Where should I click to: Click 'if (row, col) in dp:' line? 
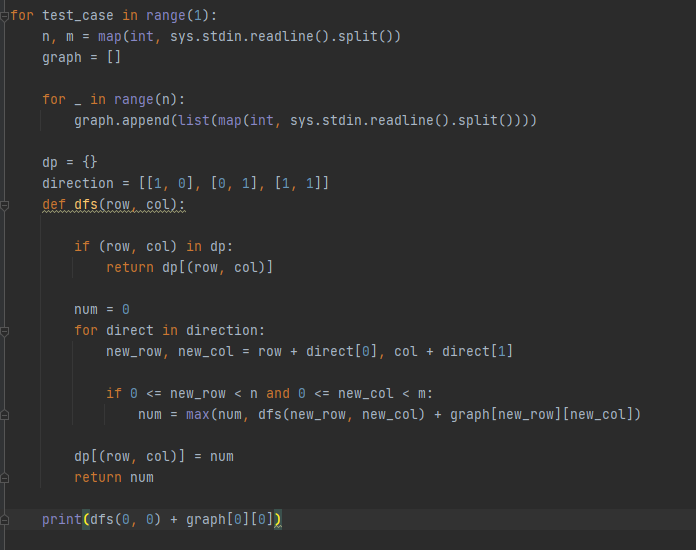[153, 247]
